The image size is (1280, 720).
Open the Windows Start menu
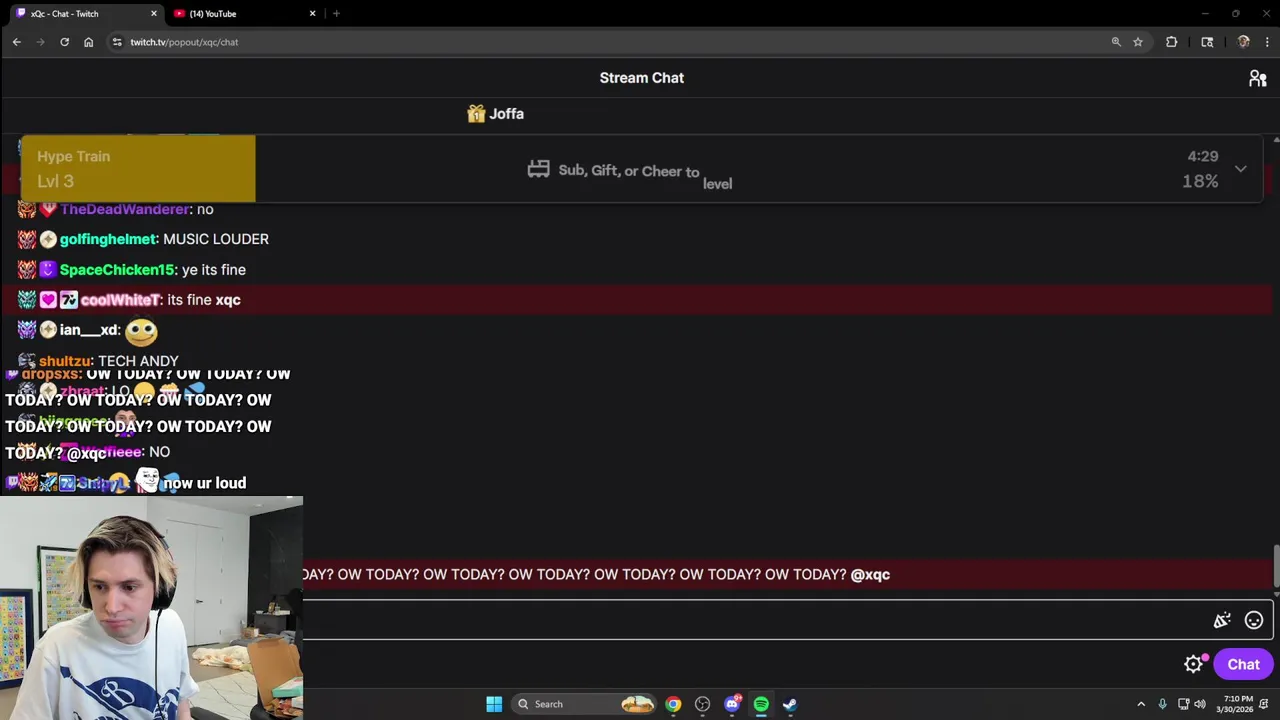click(x=494, y=704)
